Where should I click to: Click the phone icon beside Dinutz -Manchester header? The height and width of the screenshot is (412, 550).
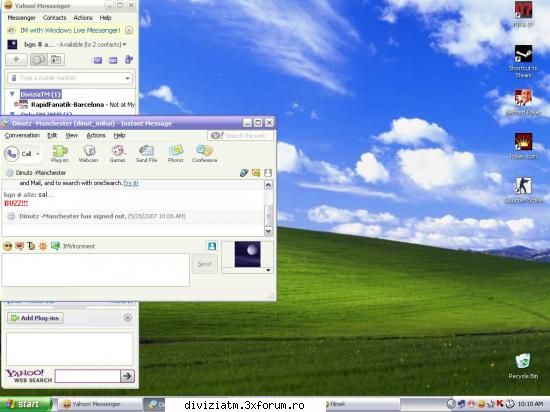(244, 173)
